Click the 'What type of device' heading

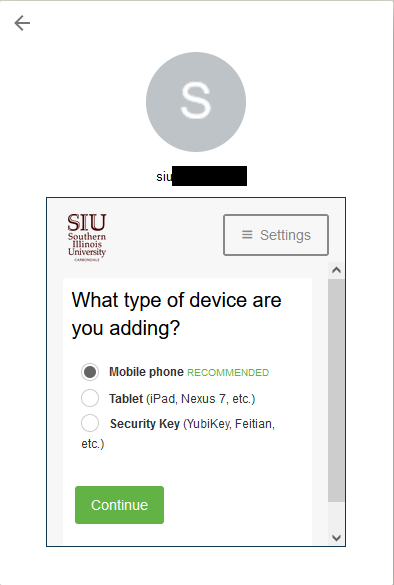point(176,314)
